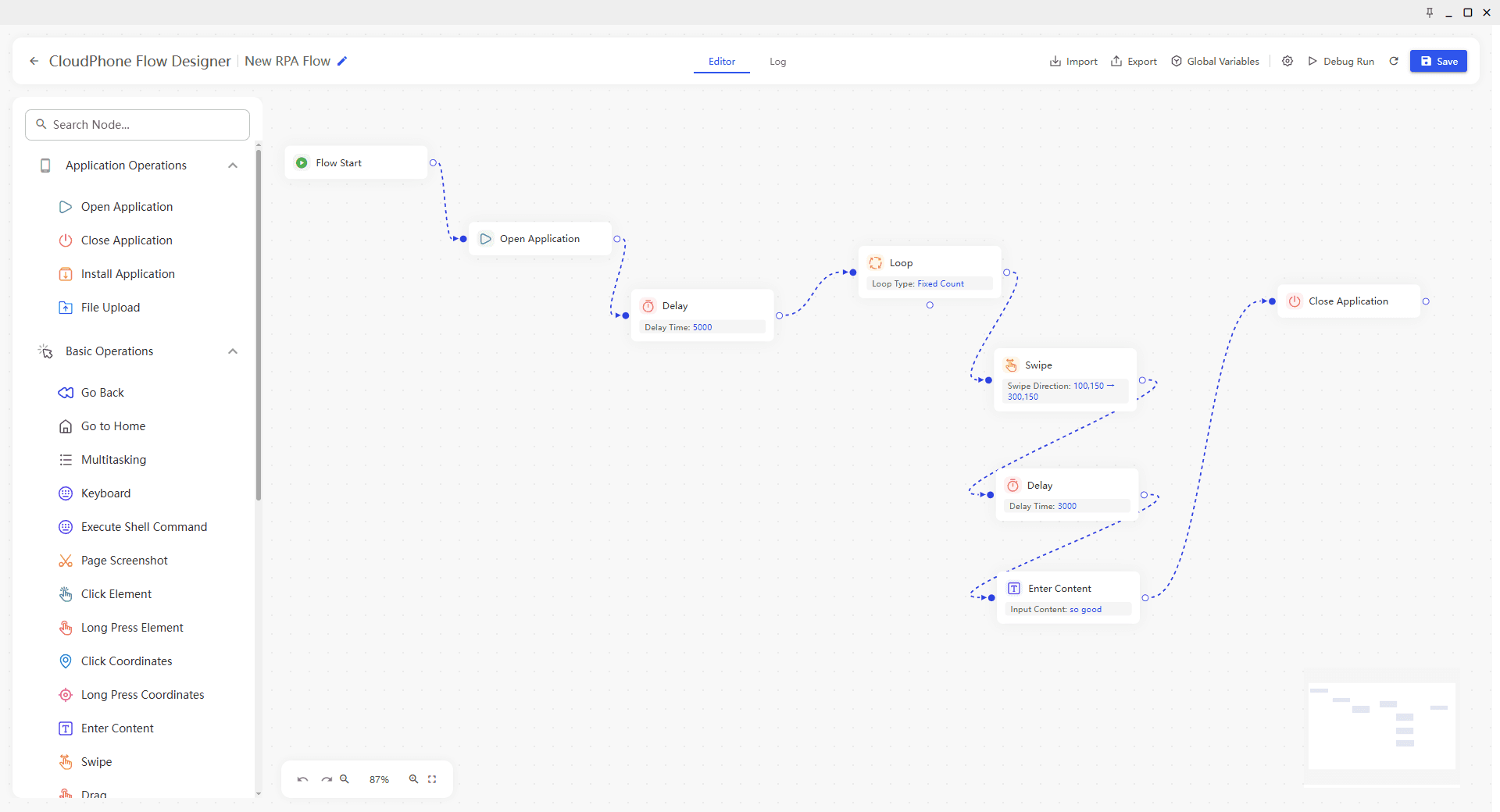Image resolution: width=1500 pixels, height=812 pixels.
Task: Click the undo icon in the bottom toolbar
Action: pyautogui.click(x=303, y=779)
